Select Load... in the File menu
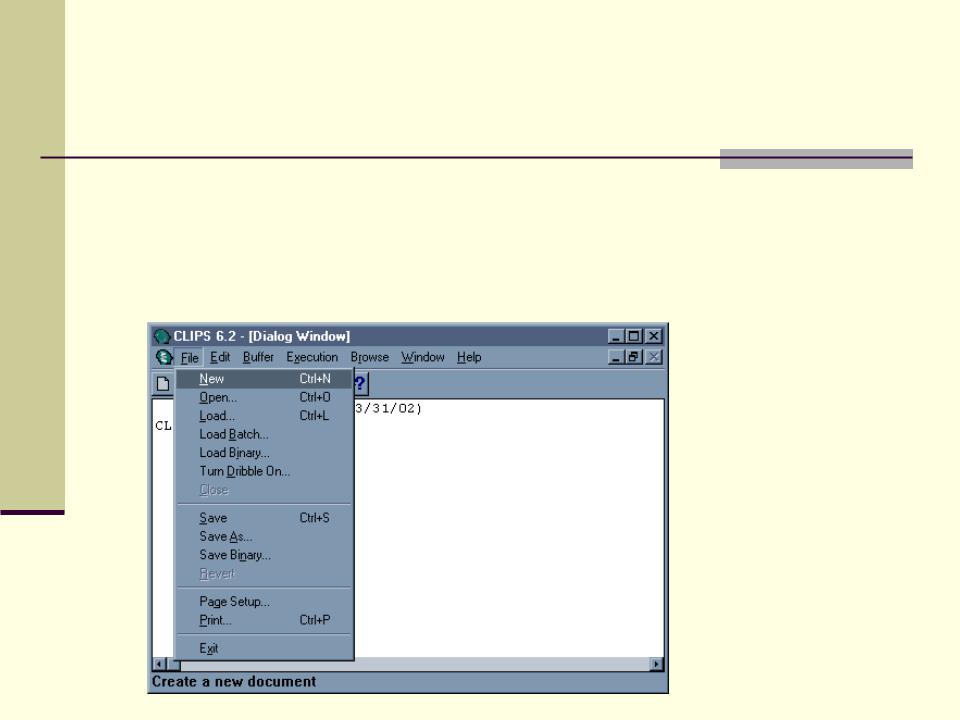This screenshot has width=960, height=720. point(264,416)
